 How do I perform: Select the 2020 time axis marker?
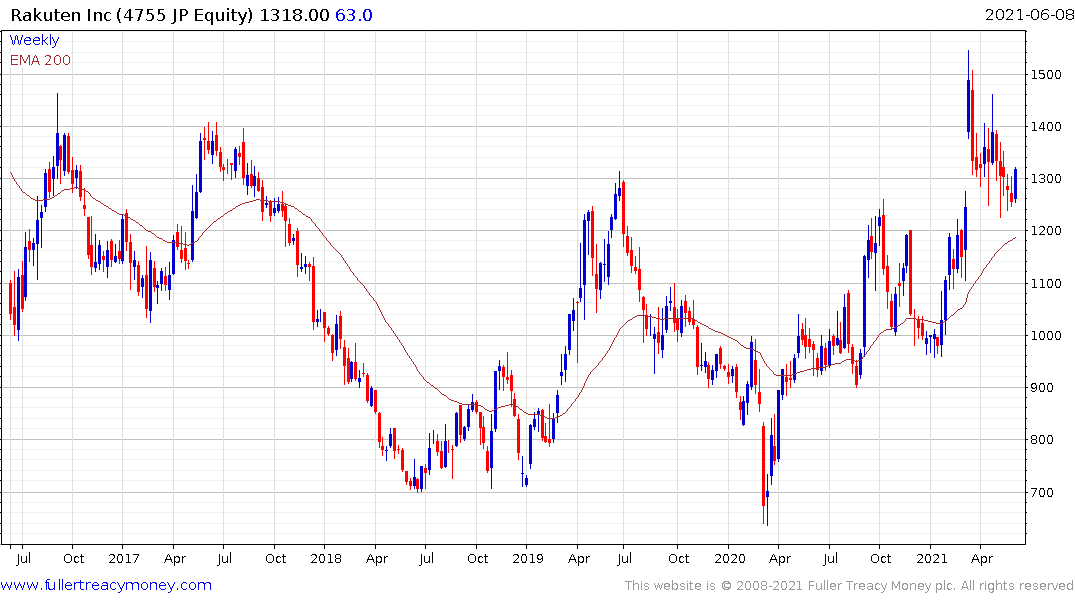tap(729, 558)
